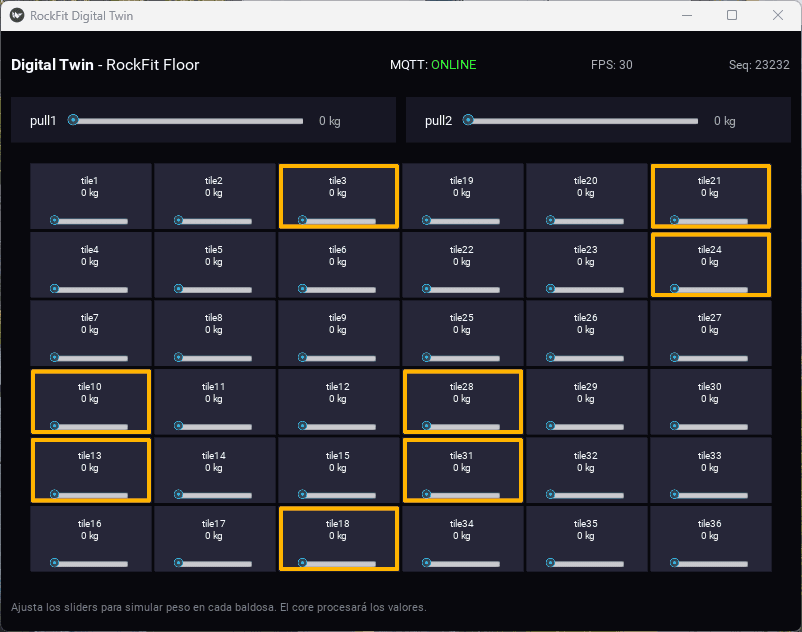802x632 pixels.
Task: Click the tile13 weight slider
Action: [x=89, y=494]
